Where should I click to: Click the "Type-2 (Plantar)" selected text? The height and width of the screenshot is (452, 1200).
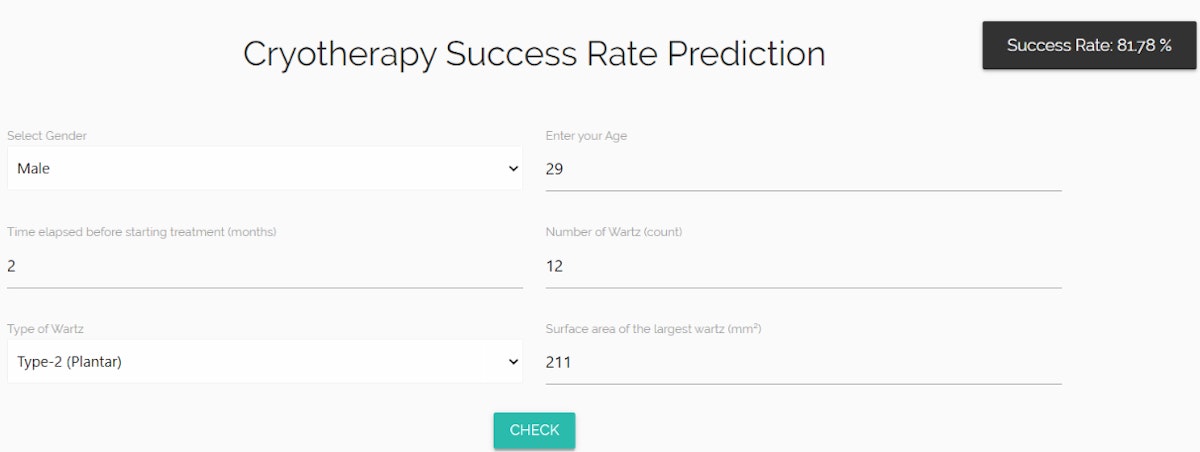(69, 362)
